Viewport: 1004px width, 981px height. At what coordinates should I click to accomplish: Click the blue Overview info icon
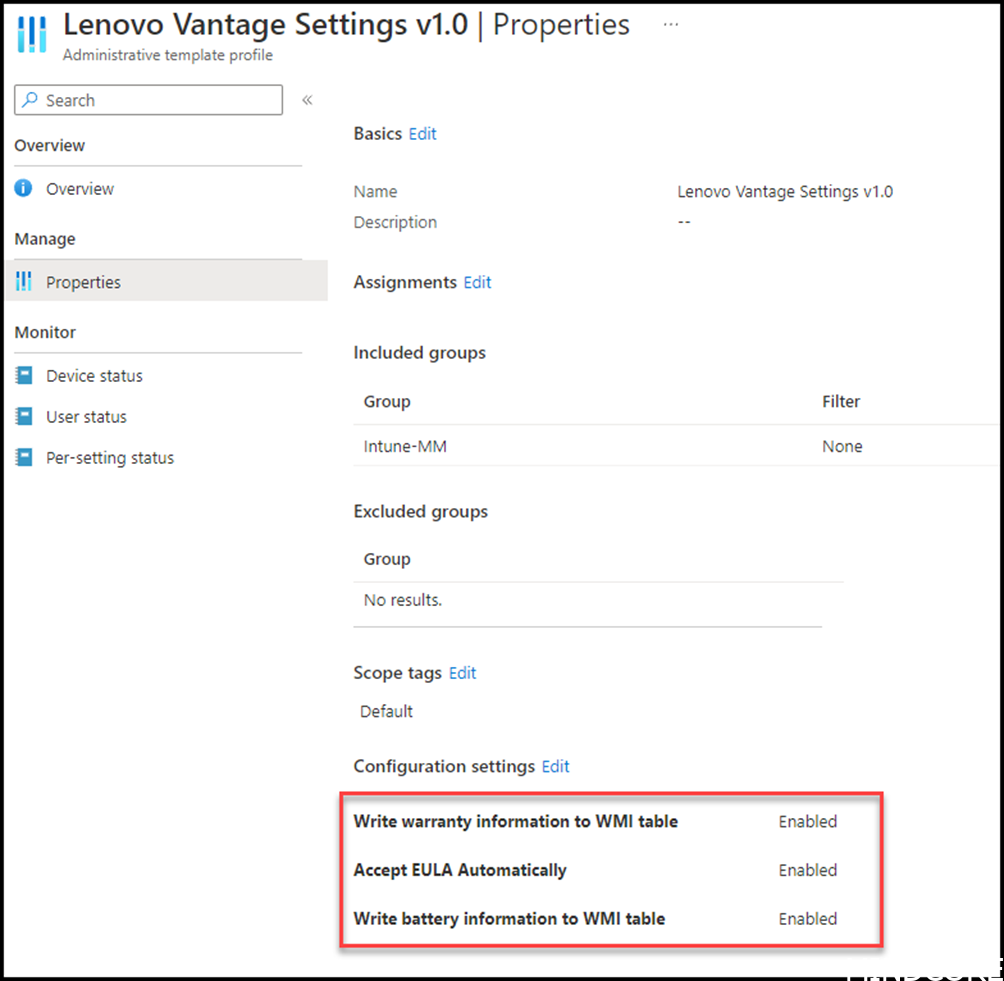pyautogui.click(x=23, y=188)
